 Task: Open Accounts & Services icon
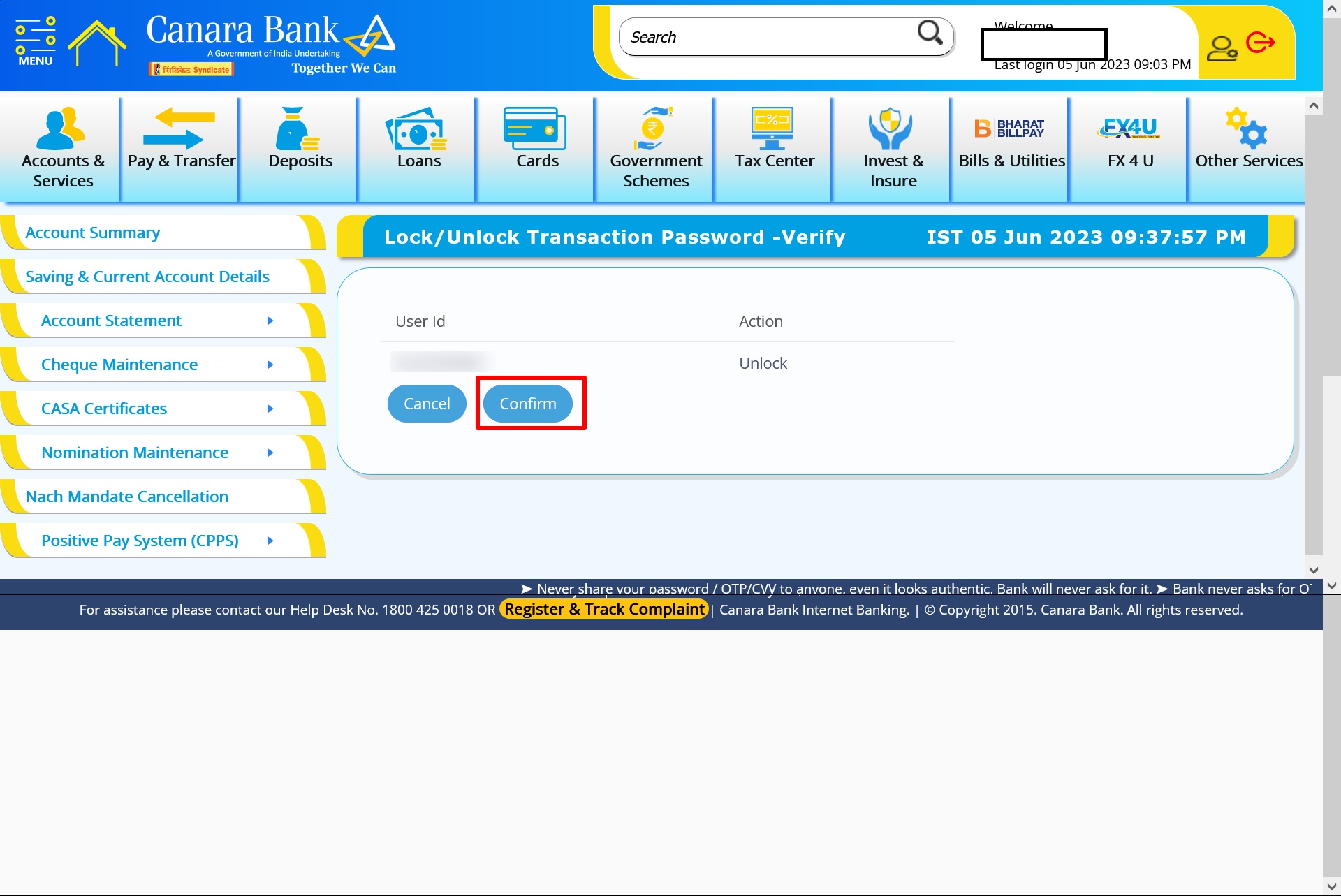pyautogui.click(x=61, y=128)
